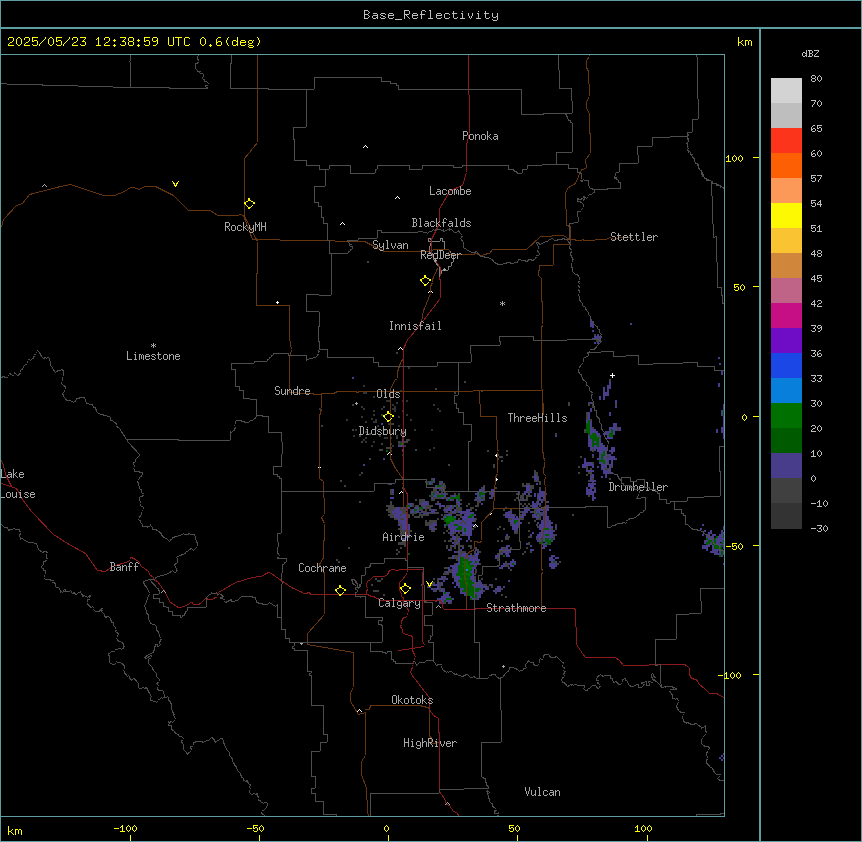The width and height of the screenshot is (862, 842).
Task: Click the ThreeHills label
Action: [537, 418]
